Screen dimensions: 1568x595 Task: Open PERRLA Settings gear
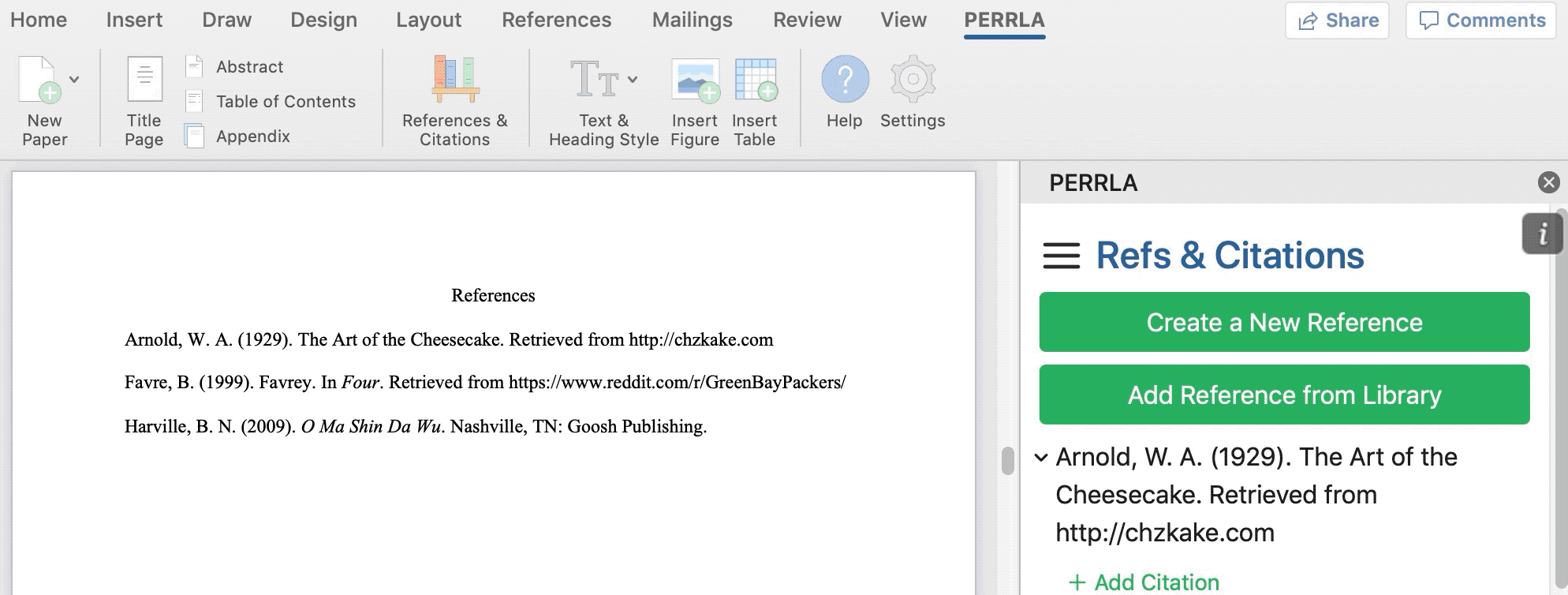pos(913,80)
